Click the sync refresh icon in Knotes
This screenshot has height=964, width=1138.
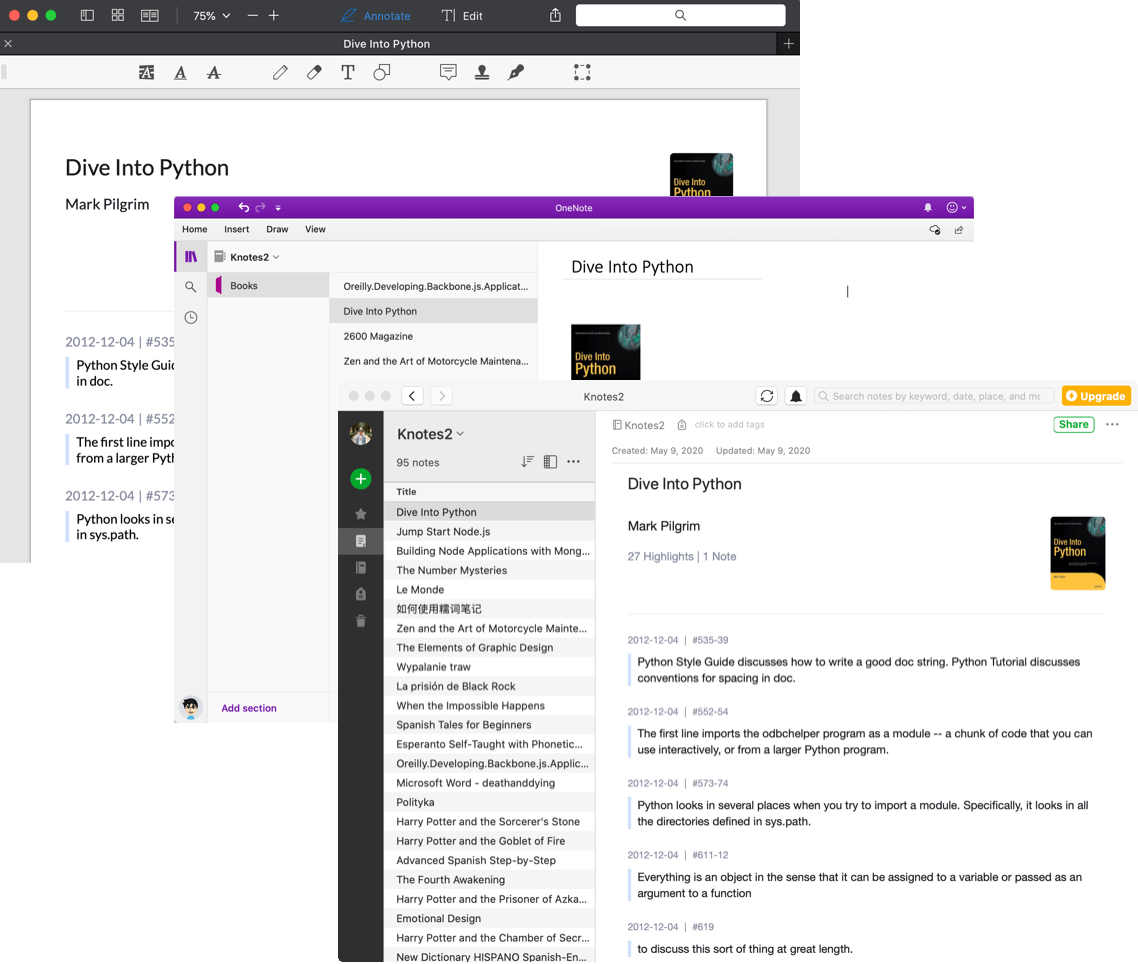point(767,396)
